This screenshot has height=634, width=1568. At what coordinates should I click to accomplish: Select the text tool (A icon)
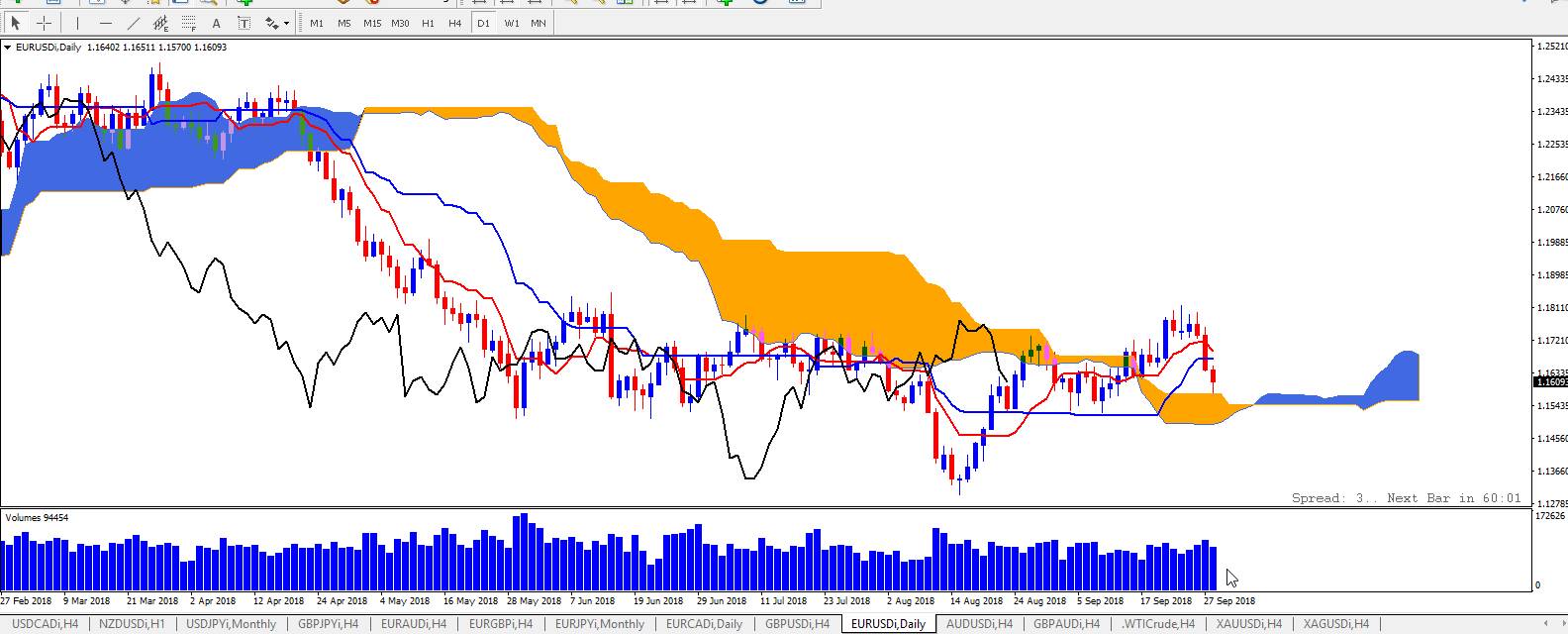(x=216, y=23)
